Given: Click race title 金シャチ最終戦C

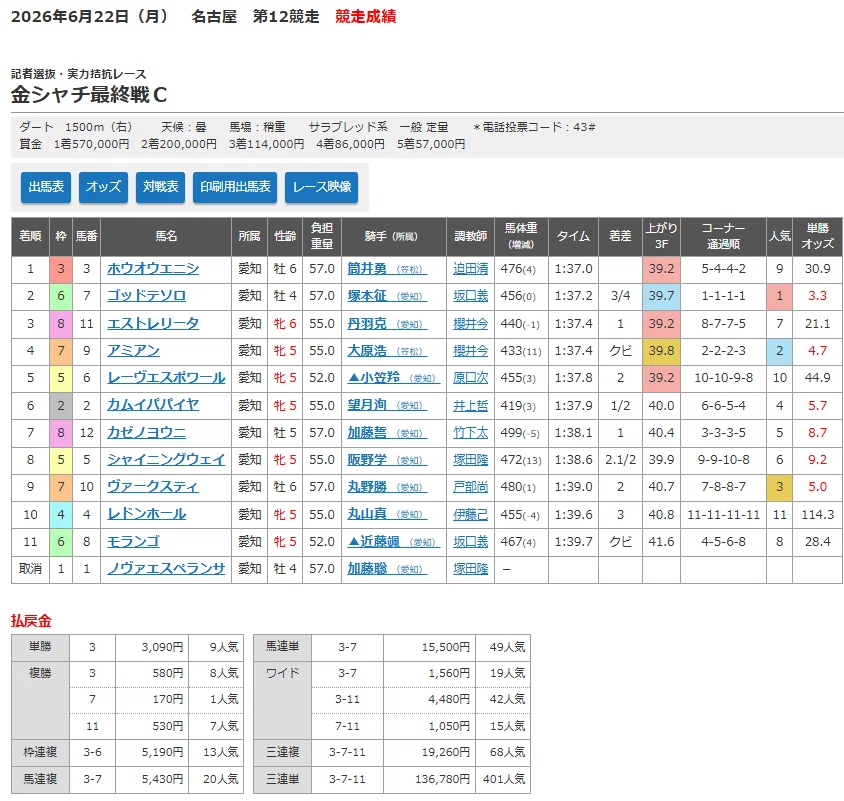Looking at the screenshot, I should [x=89, y=95].
